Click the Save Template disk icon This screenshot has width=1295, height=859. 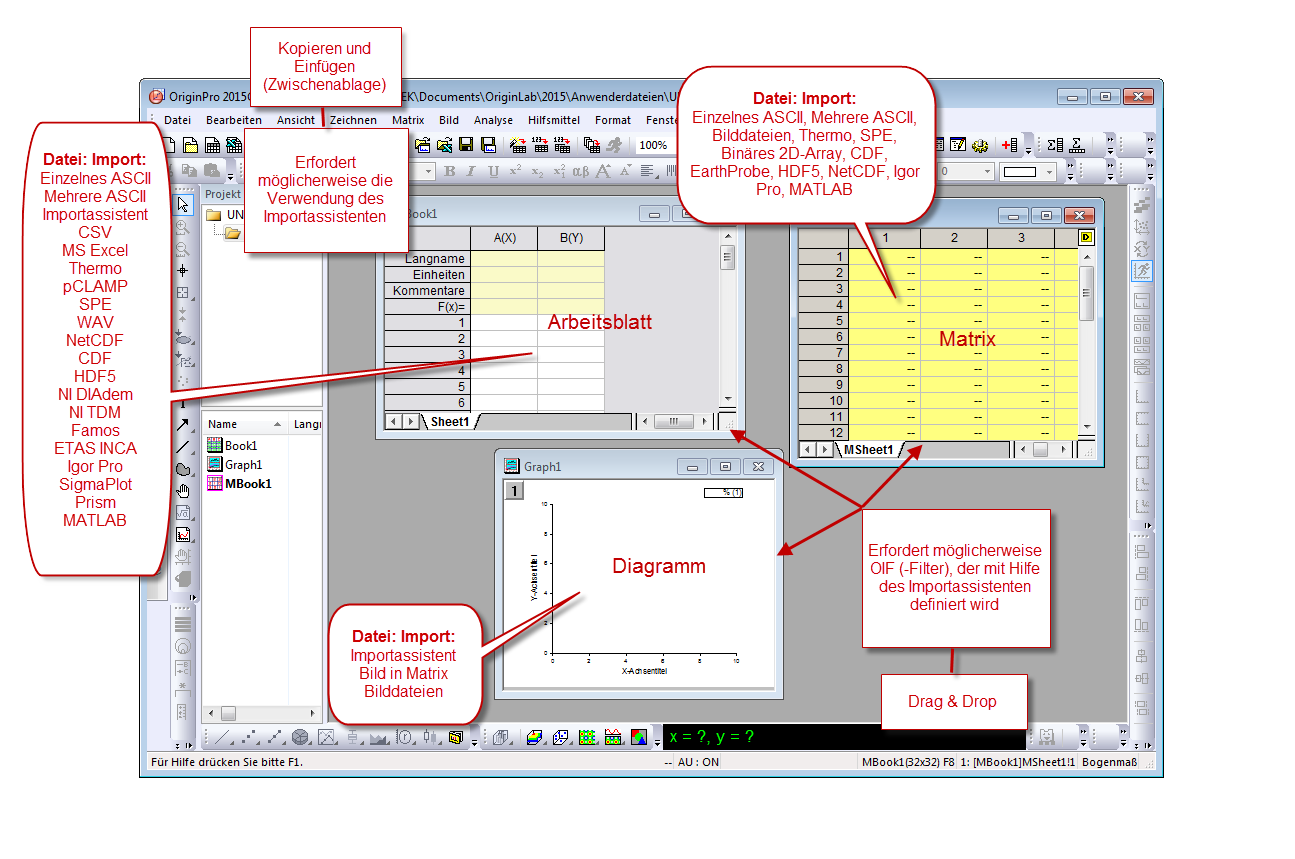click(488, 145)
